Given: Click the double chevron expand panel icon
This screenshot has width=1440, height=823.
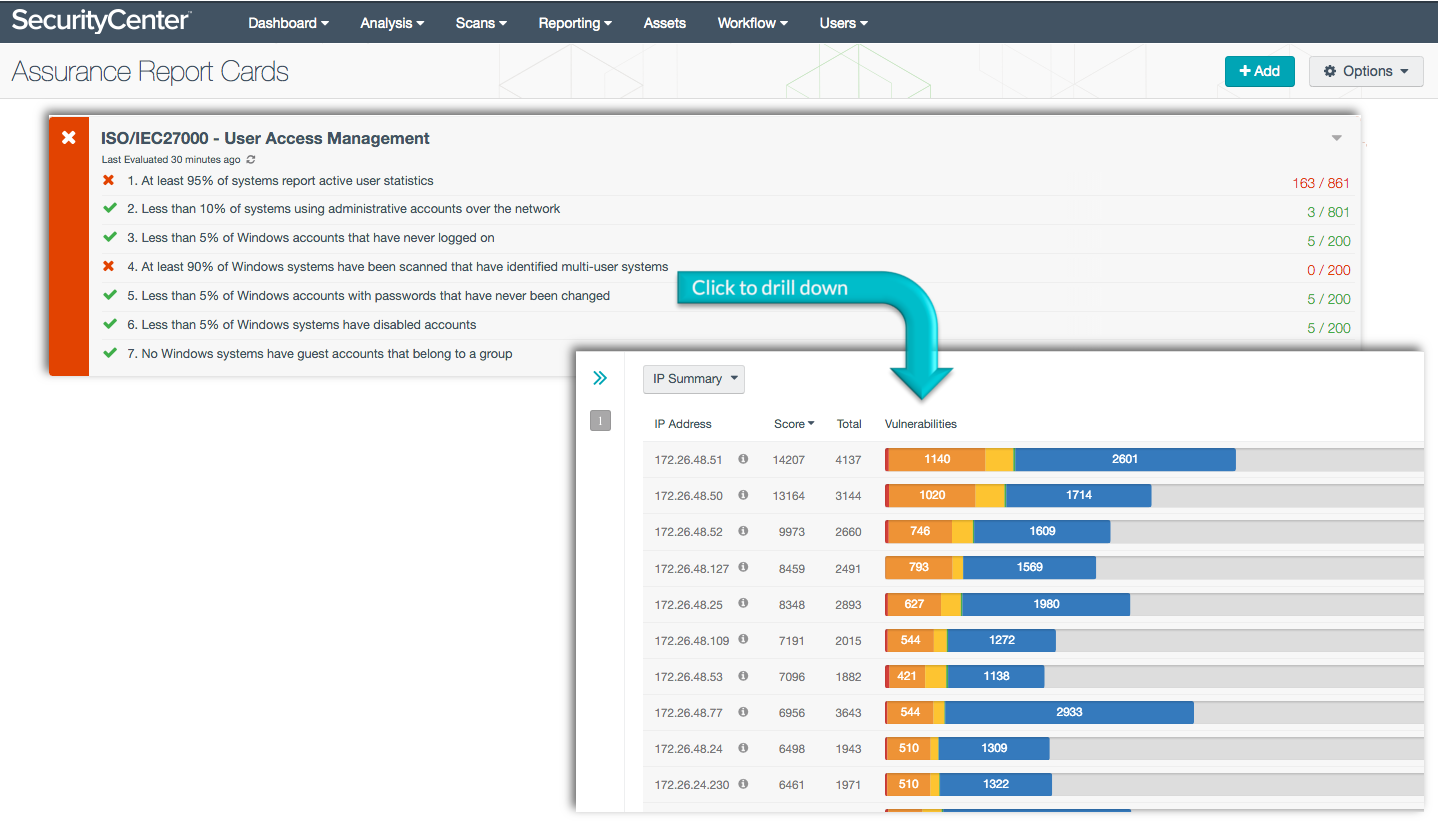Looking at the screenshot, I should click(600, 378).
